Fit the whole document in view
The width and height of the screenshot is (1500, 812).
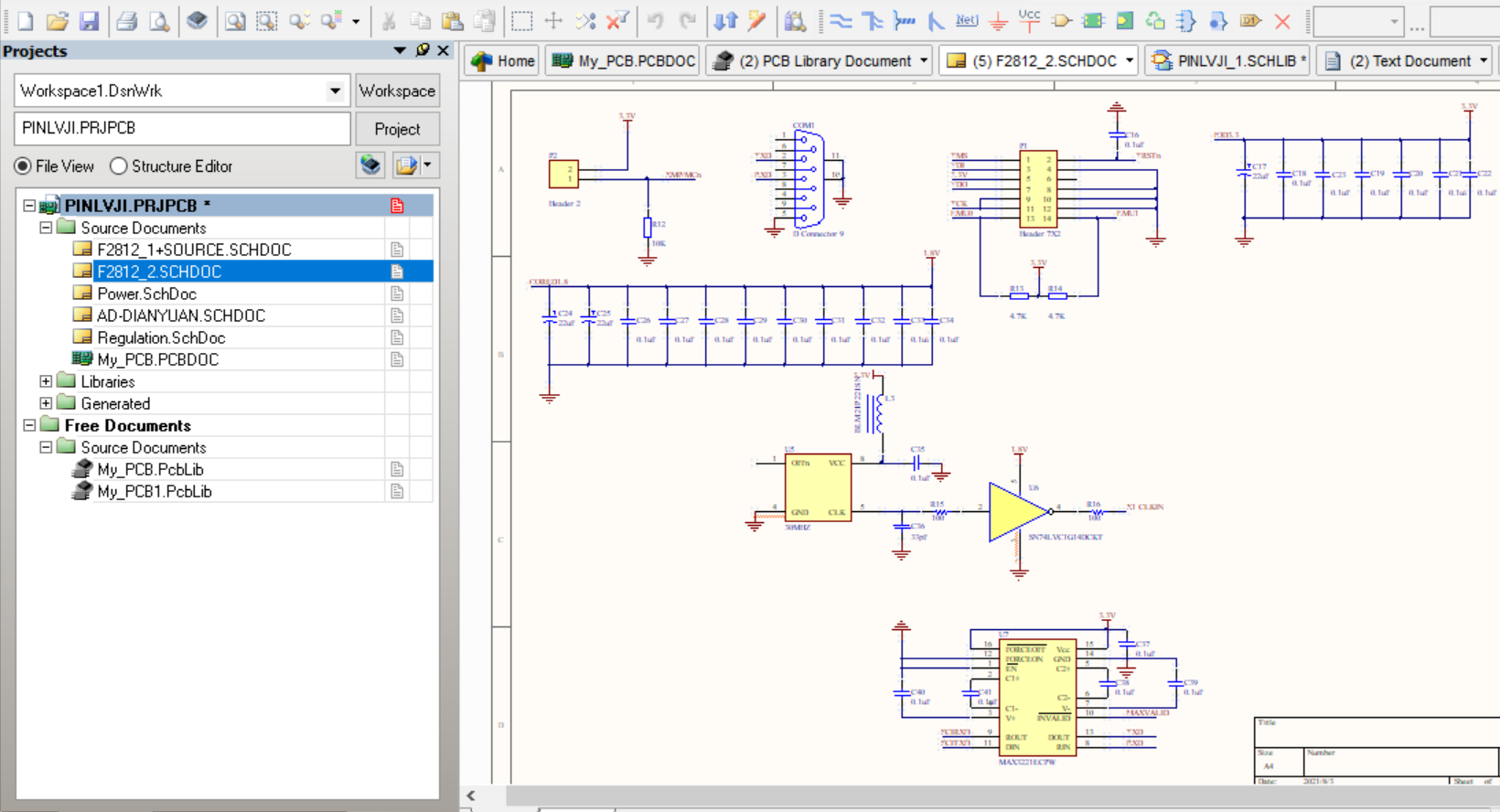coord(235,20)
